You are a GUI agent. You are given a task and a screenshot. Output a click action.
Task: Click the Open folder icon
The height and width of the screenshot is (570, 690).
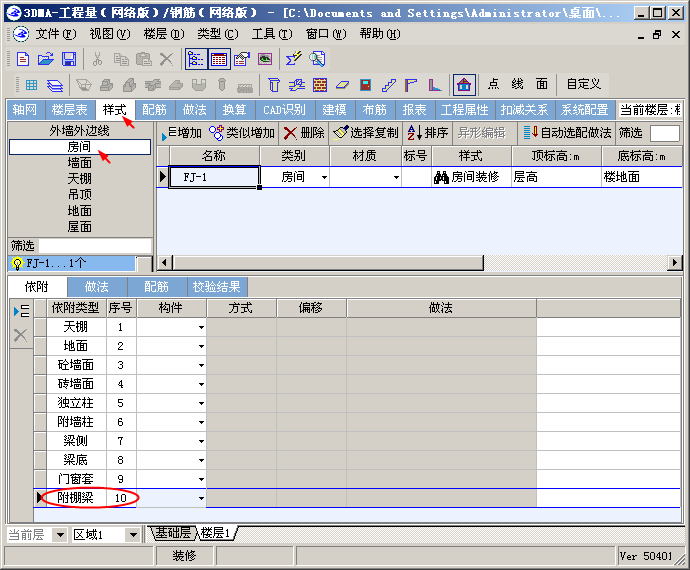(x=45, y=59)
